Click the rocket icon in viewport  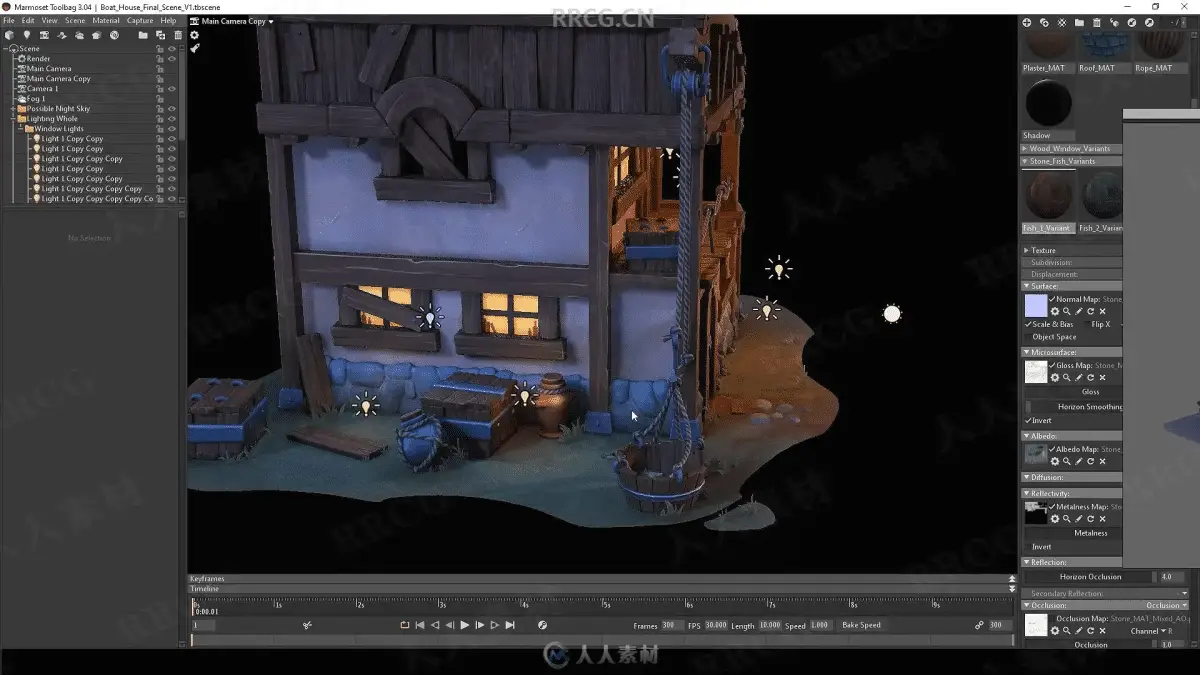(x=195, y=47)
